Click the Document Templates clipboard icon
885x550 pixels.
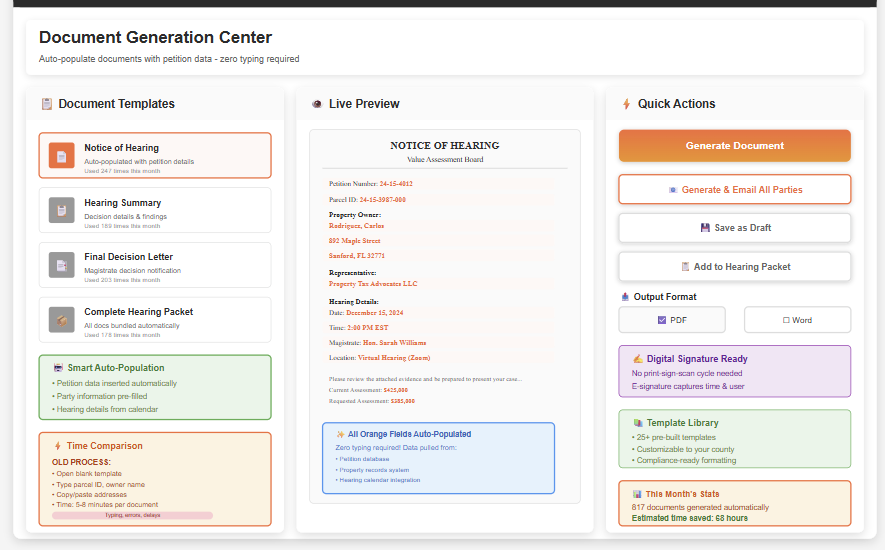click(x=47, y=104)
